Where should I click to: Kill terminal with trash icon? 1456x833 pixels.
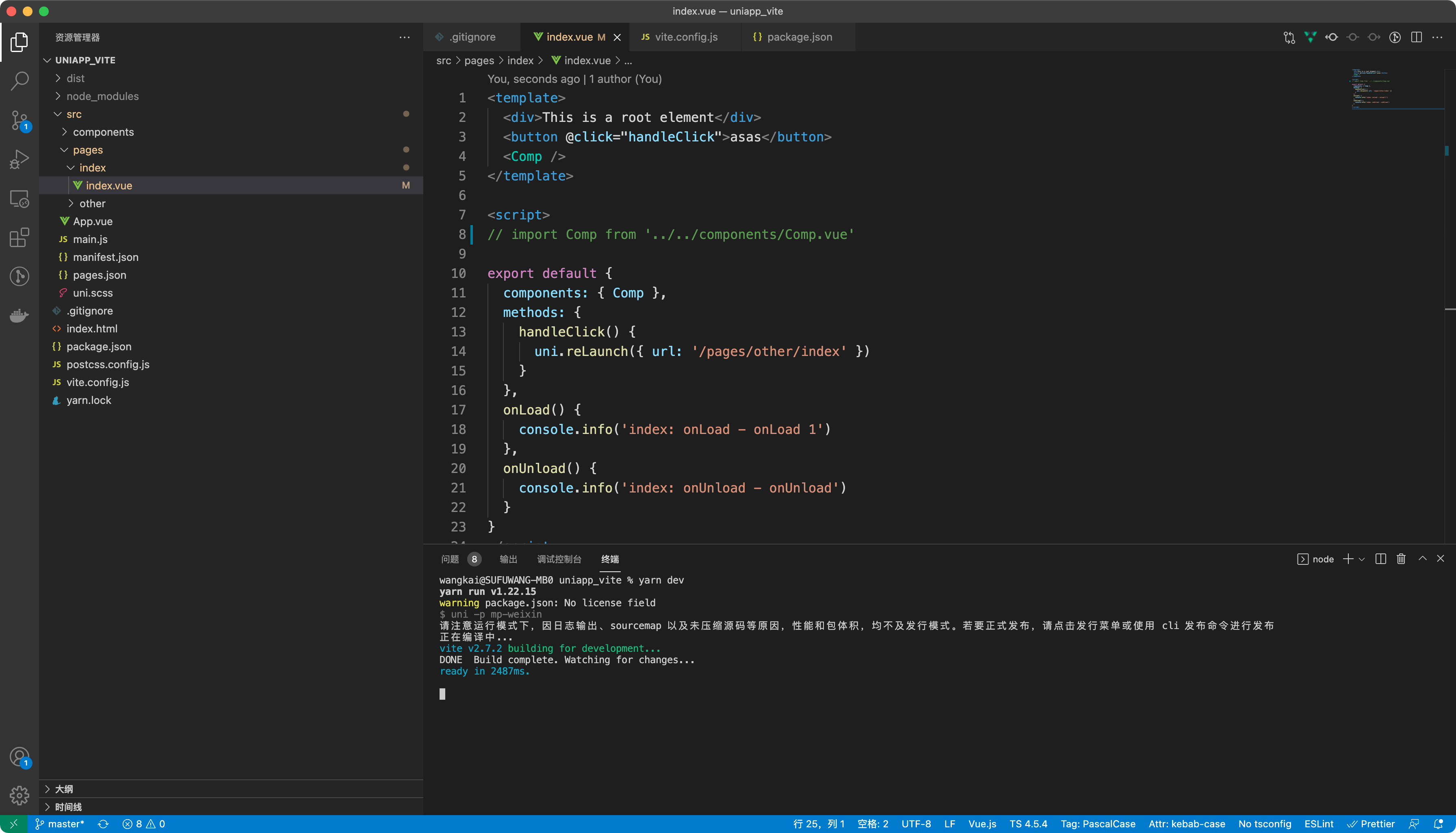1401,559
